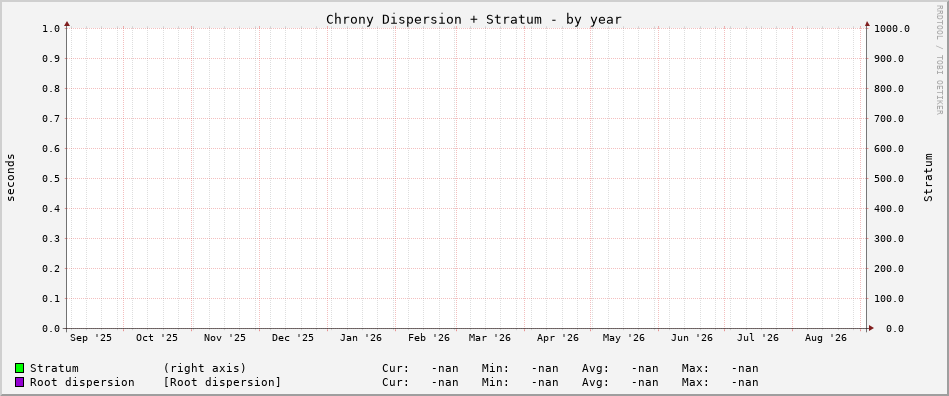Click the Root dispersion row 'Avg:' label
The image size is (949, 396).
point(596,383)
